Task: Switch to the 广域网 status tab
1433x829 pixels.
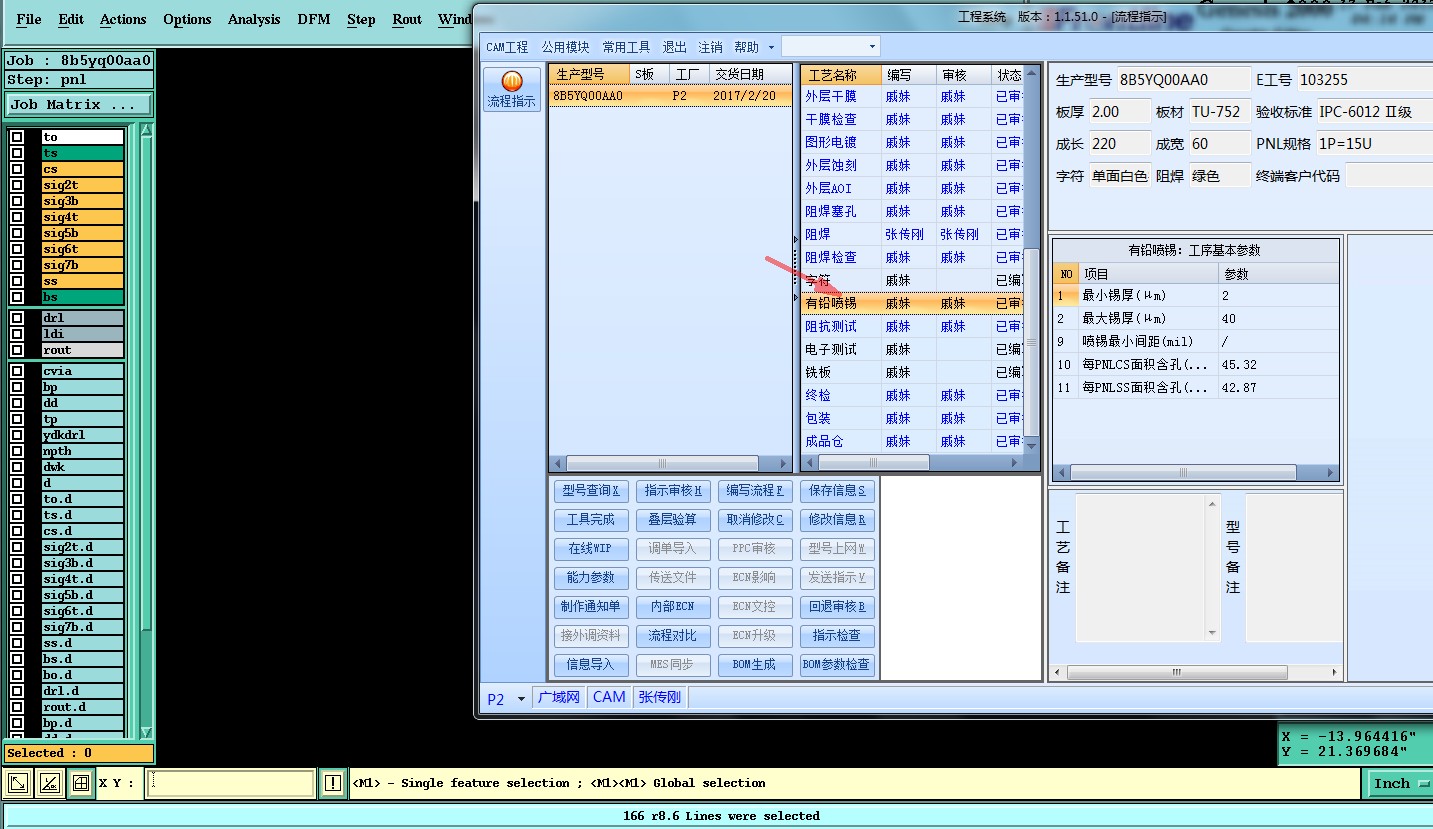Action: click(559, 698)
